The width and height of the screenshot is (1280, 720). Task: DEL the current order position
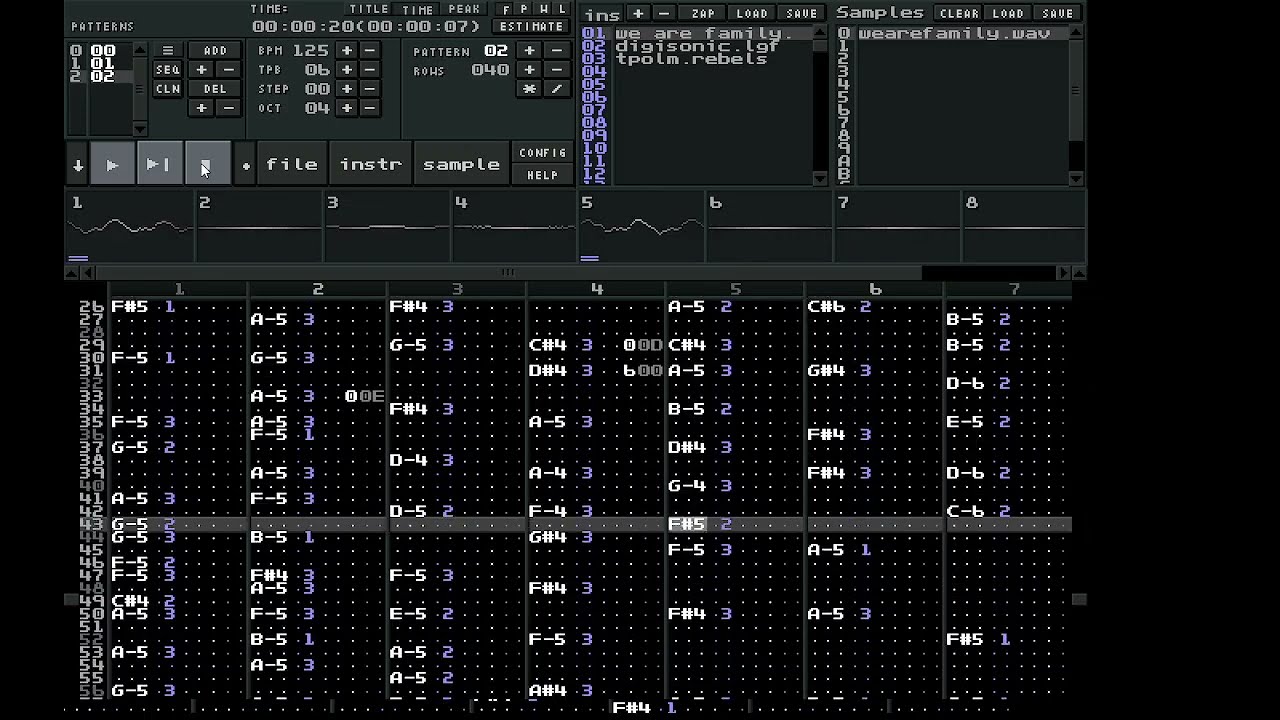(215, 89)
